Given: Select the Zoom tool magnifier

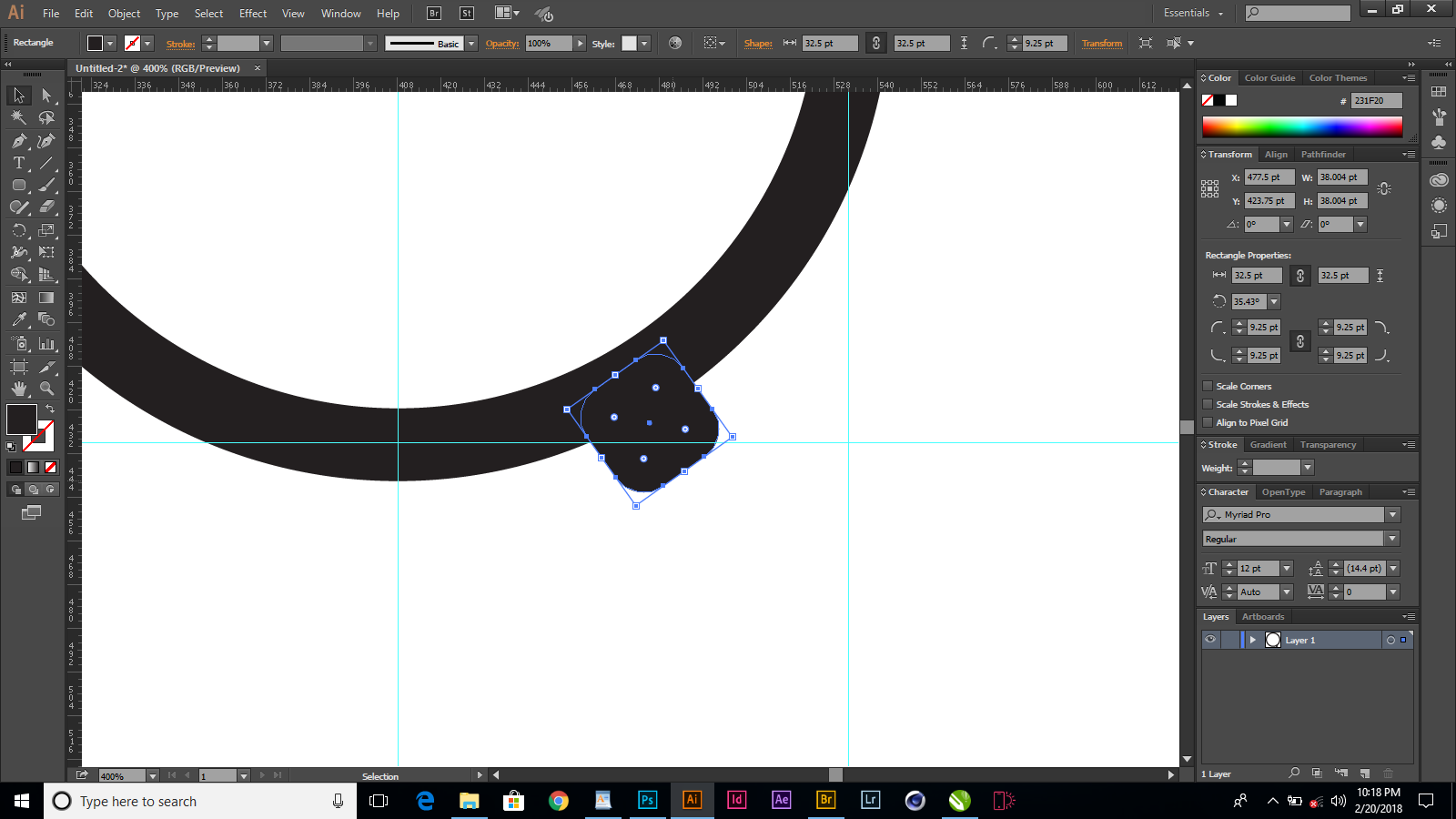Looking at the screenshot, I should (x=46, y=389).
